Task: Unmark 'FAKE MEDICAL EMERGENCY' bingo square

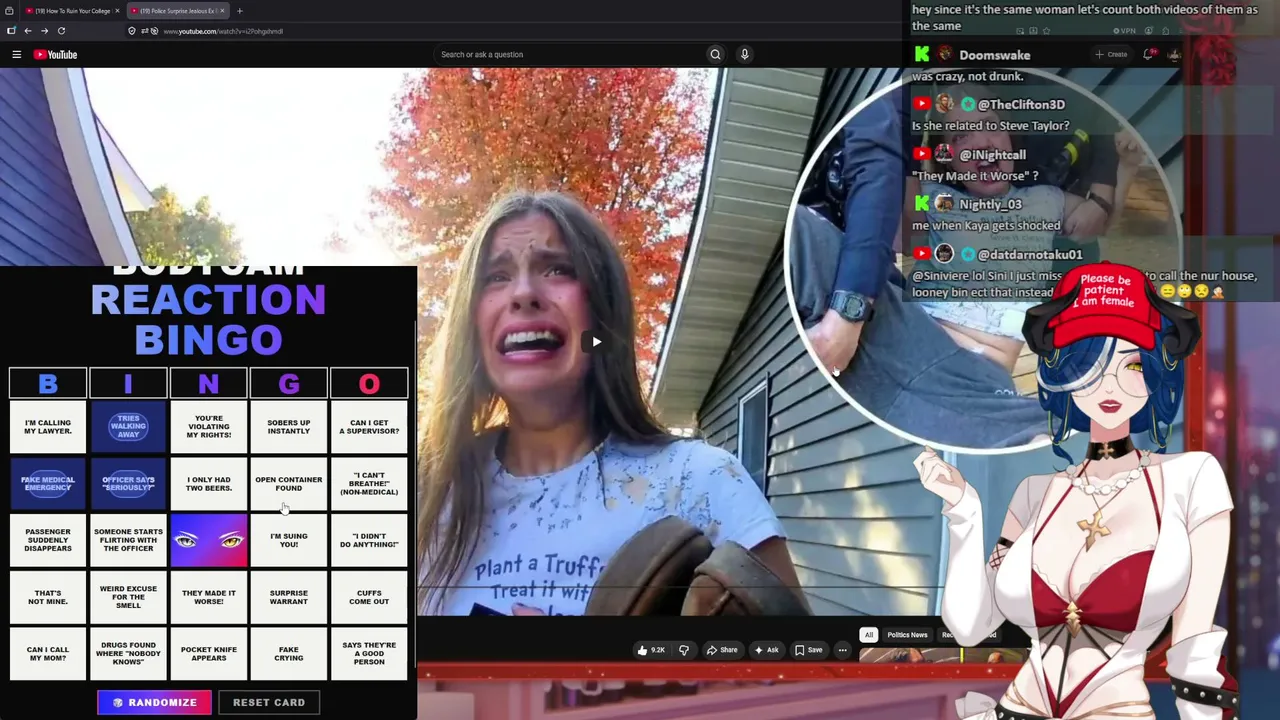Action: click(x=48, y=484)
